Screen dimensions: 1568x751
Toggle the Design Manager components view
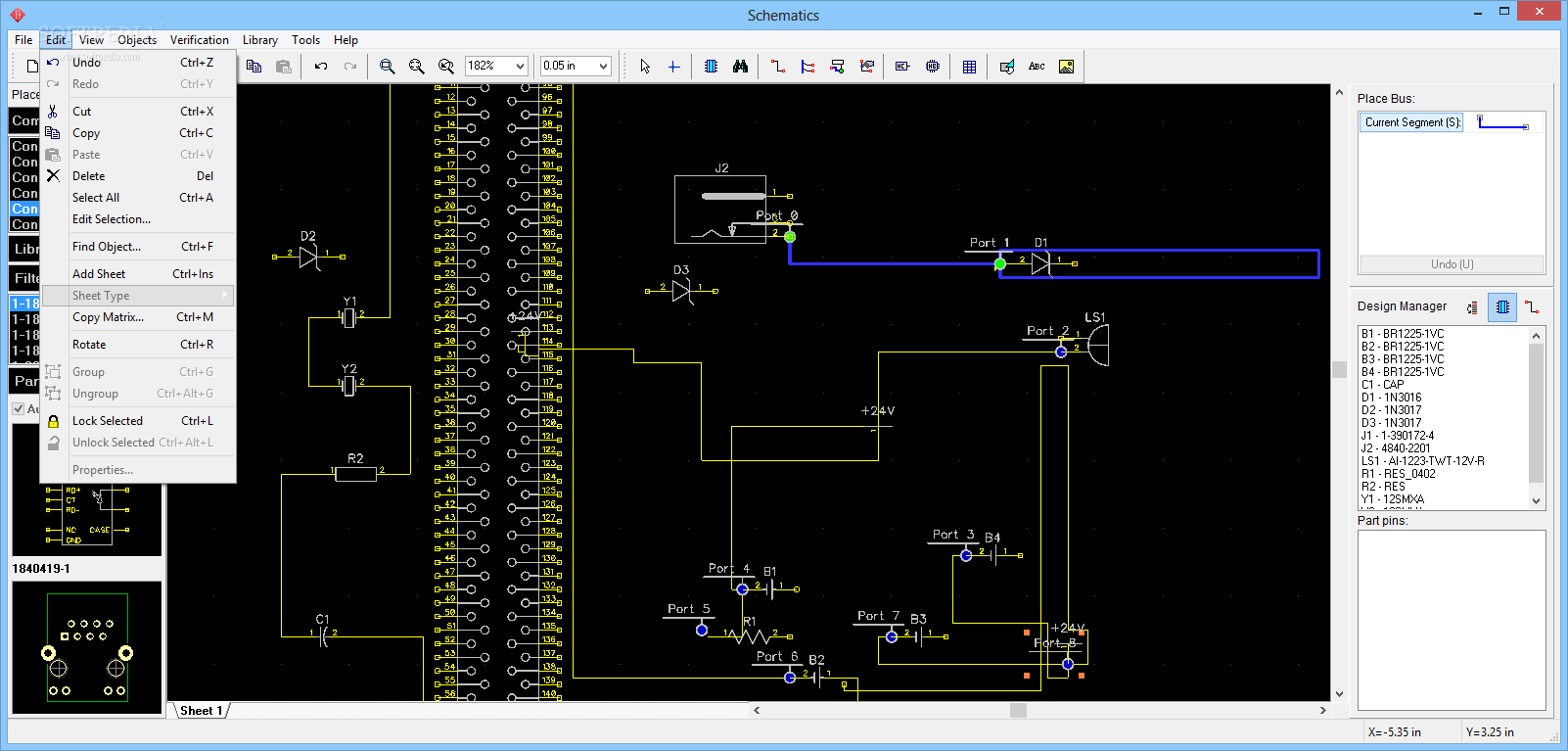[1502, 307]
